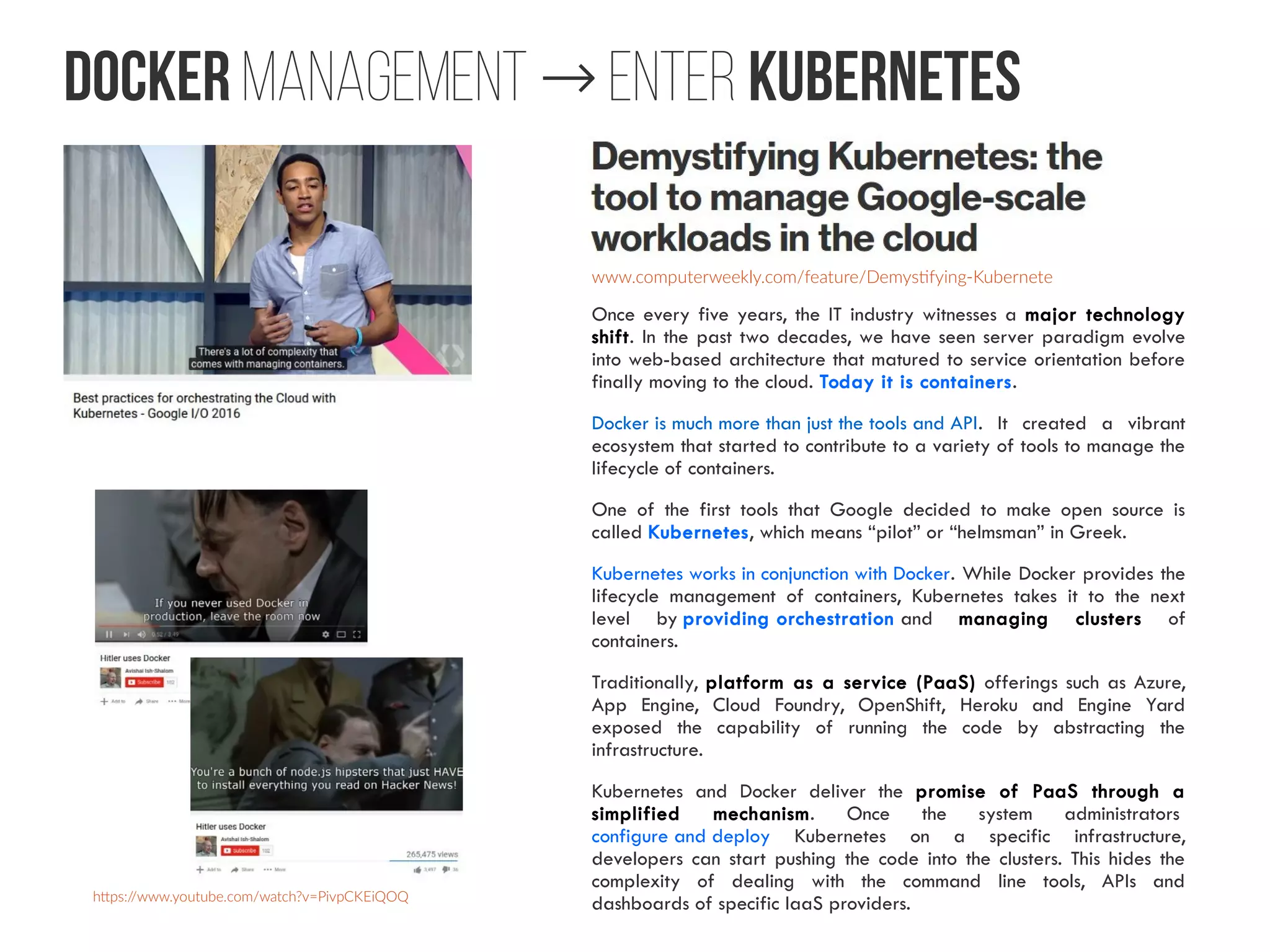Click the blue 'Kubernetes' word in third paragraph

coord(698,533)
